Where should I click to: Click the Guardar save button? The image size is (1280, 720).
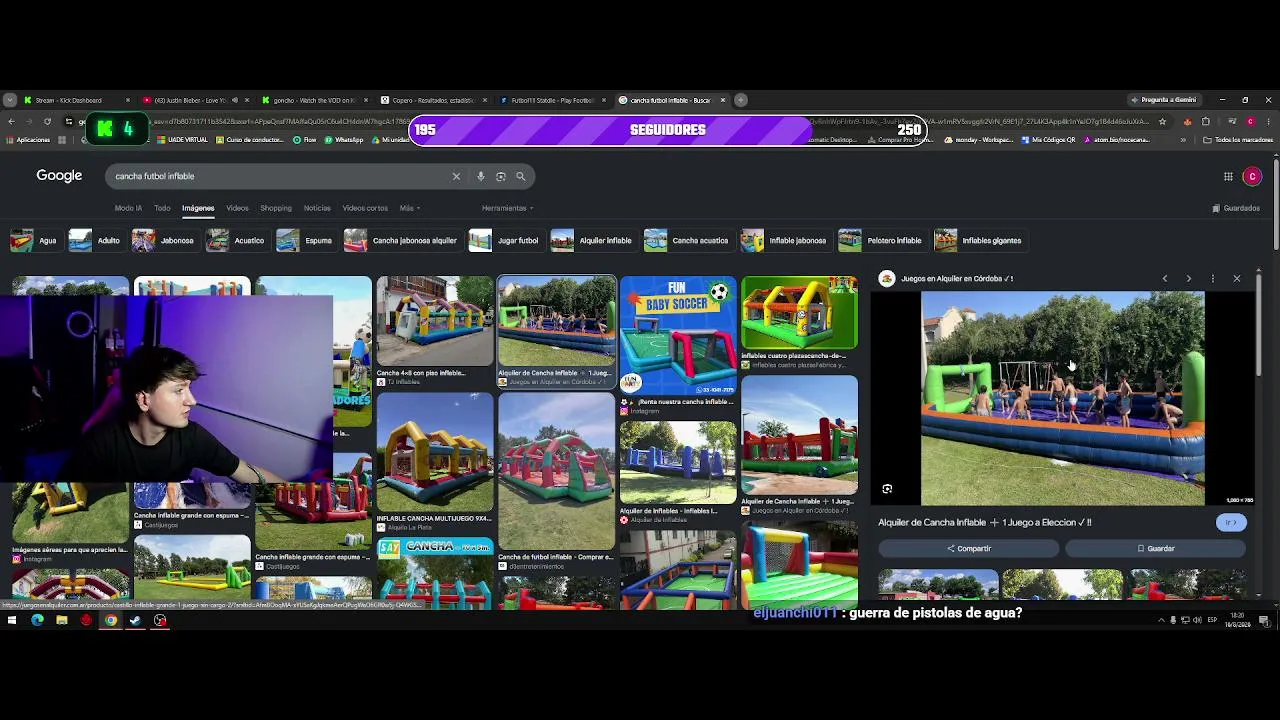click(x=1156, y=549)
